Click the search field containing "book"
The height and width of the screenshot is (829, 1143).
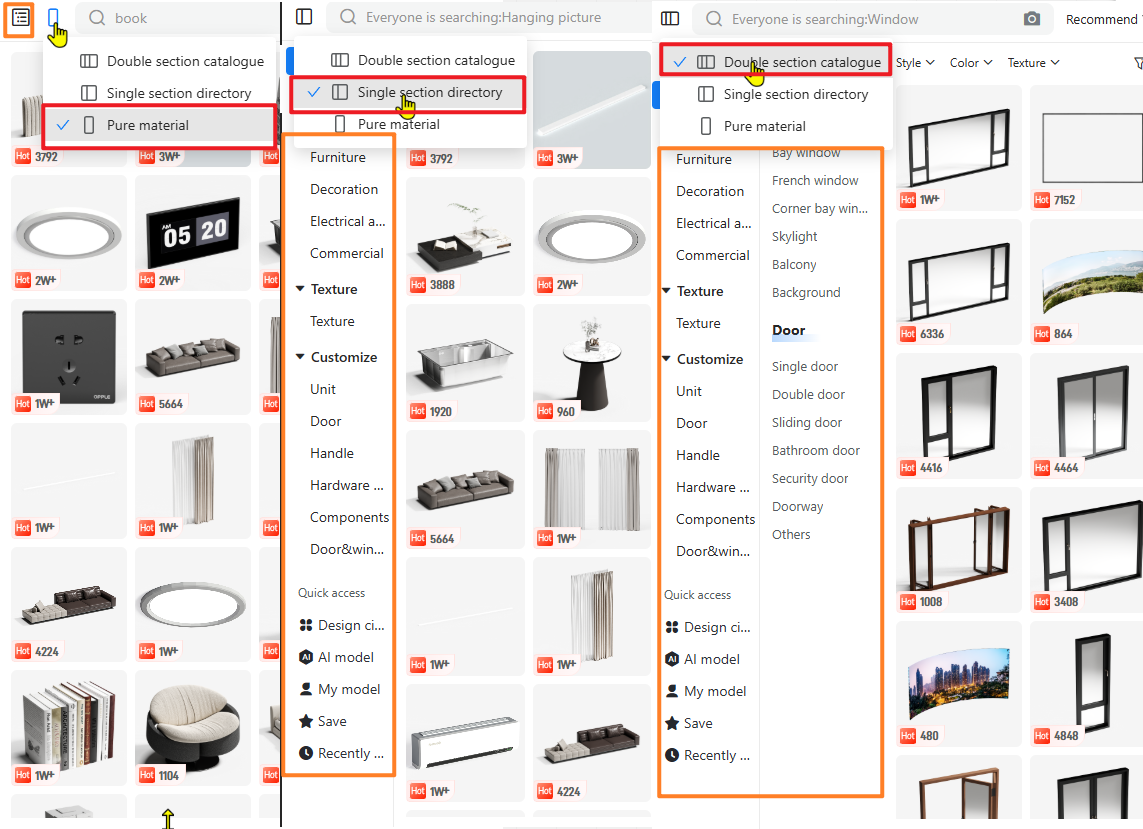[180, 18]
